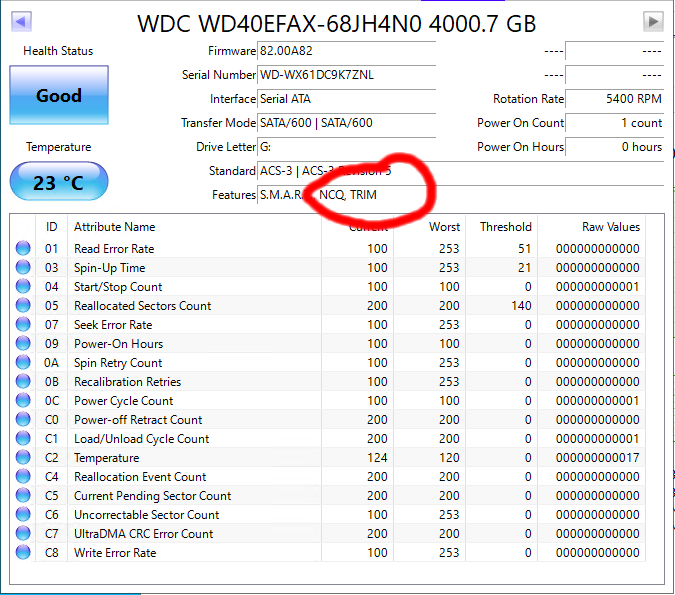Click current value 124 in Temperature row
The height and width of the screenshot is (595, 675).
point(377,458)
